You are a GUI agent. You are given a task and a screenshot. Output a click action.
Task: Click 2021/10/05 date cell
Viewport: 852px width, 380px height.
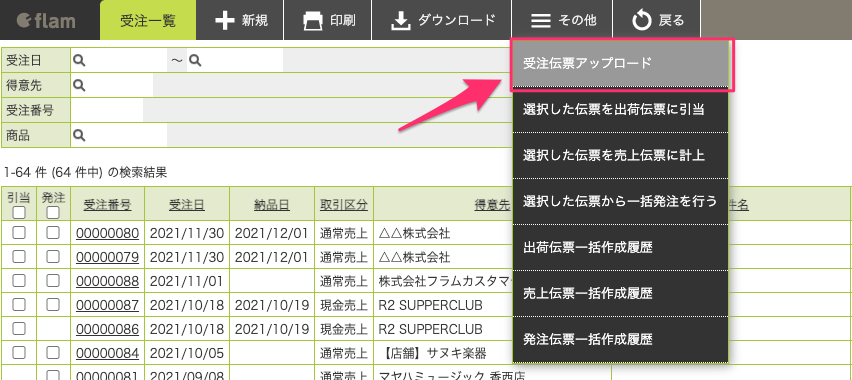pos(187,353)
